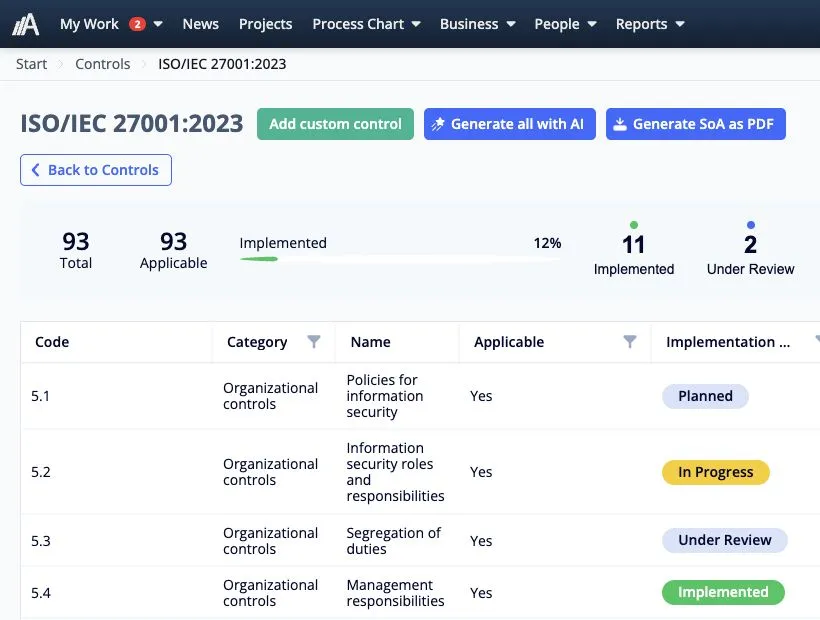Click the Implemented progress bar
The height and width of the screenshot is (620, 820).
pyautogui.click(x=400, y=259)
